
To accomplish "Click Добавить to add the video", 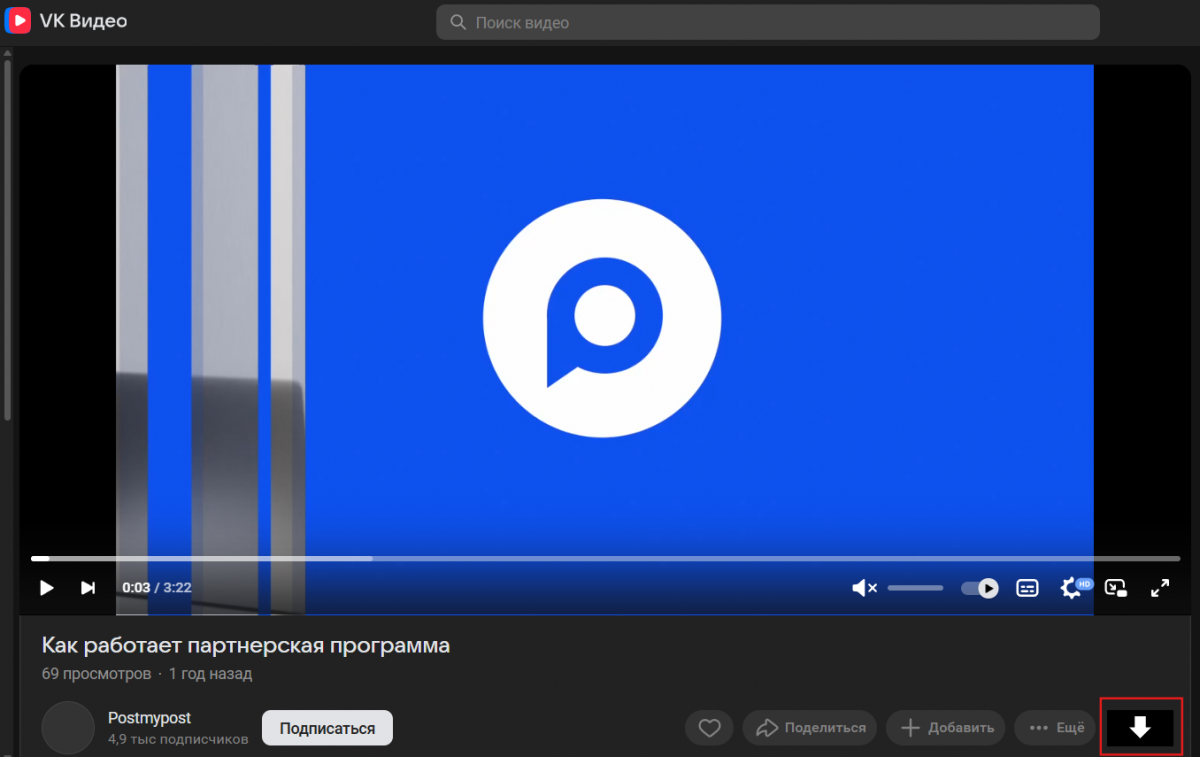I will pos(946,728).
